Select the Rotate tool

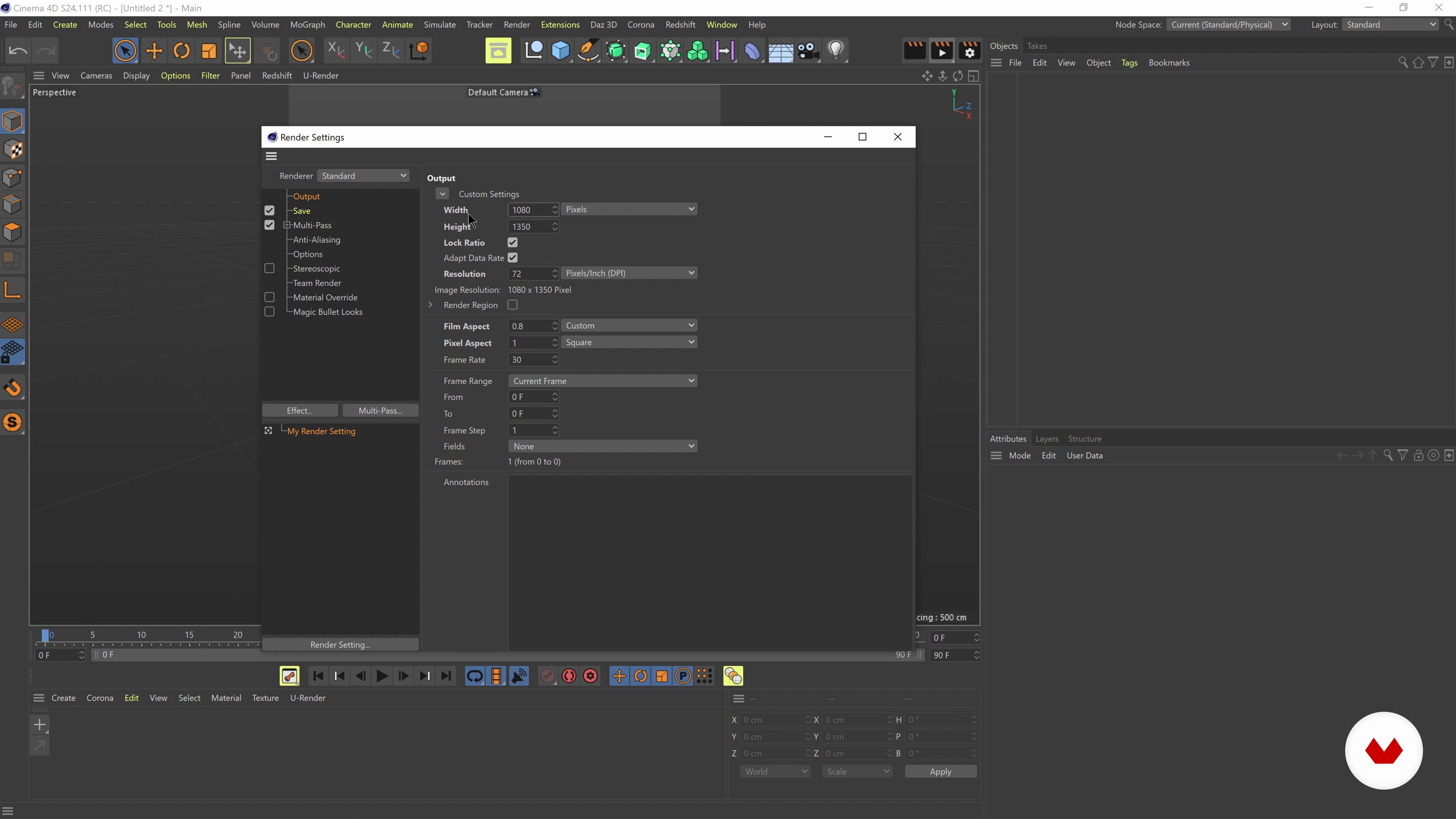point(182,51)
